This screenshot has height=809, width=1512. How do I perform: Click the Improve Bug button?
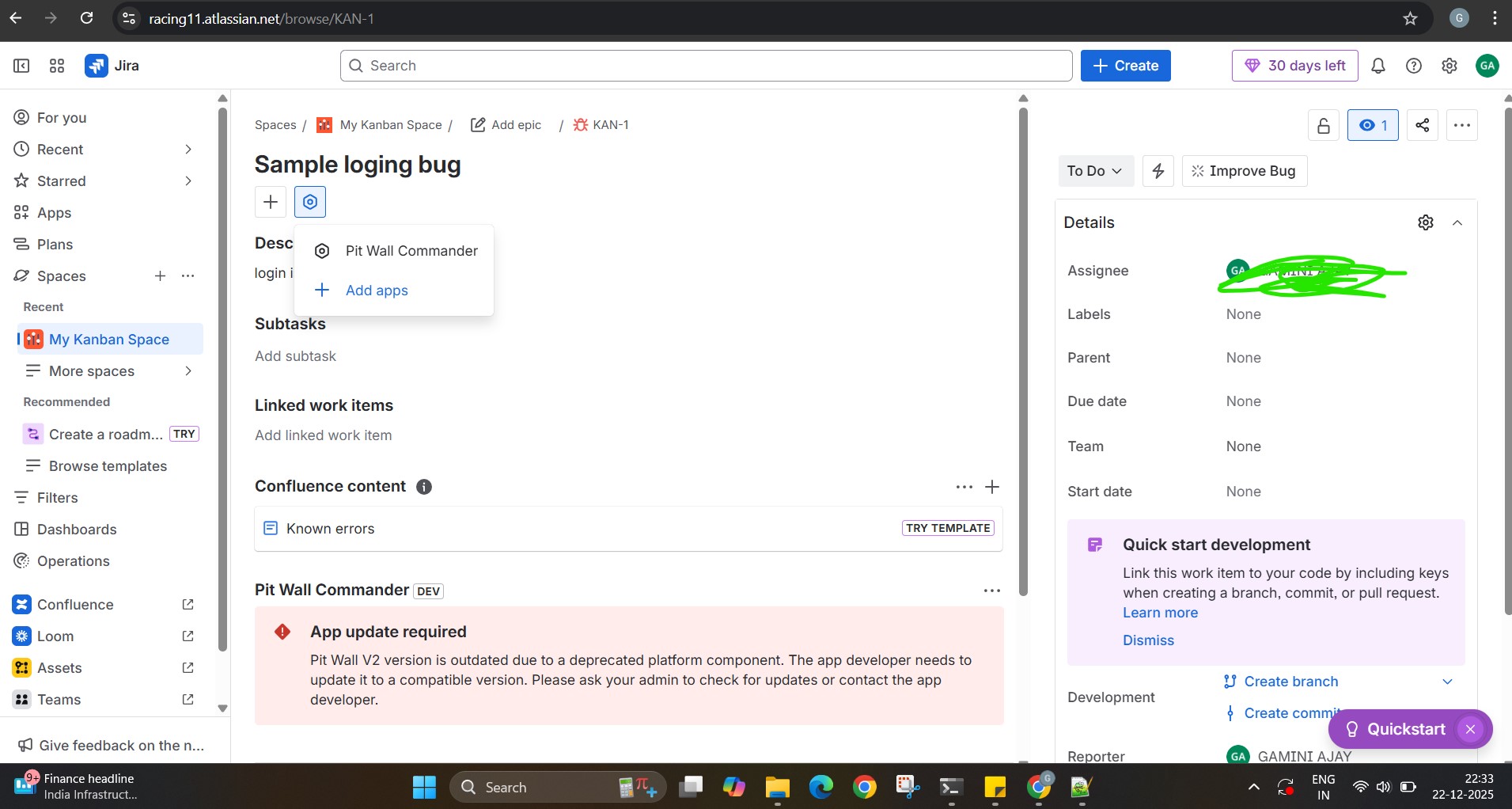1244,171
